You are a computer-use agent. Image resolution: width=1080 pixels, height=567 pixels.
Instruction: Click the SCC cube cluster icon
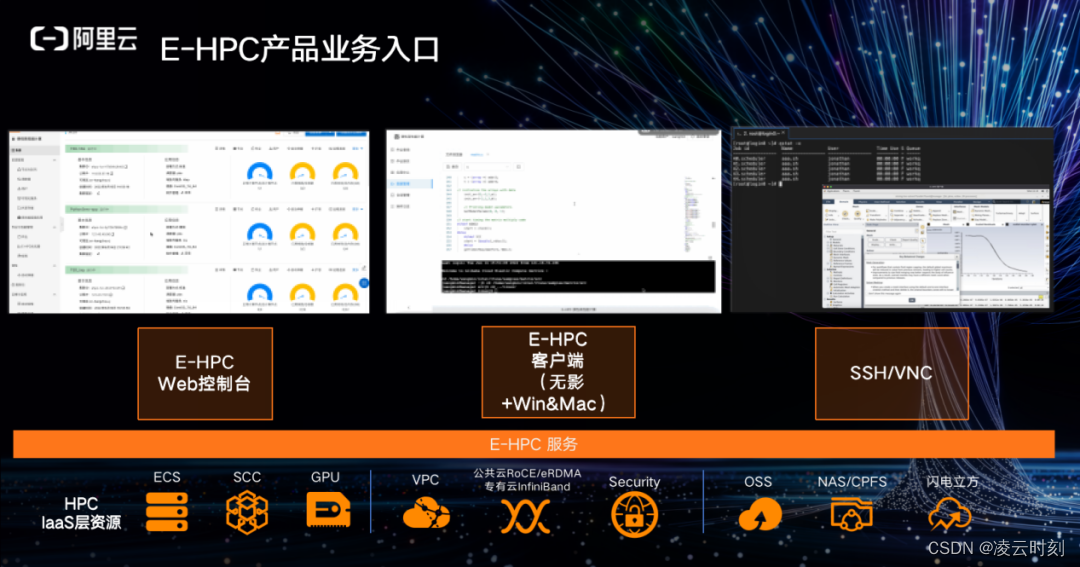pyautogui.click(x=247, y=513)
